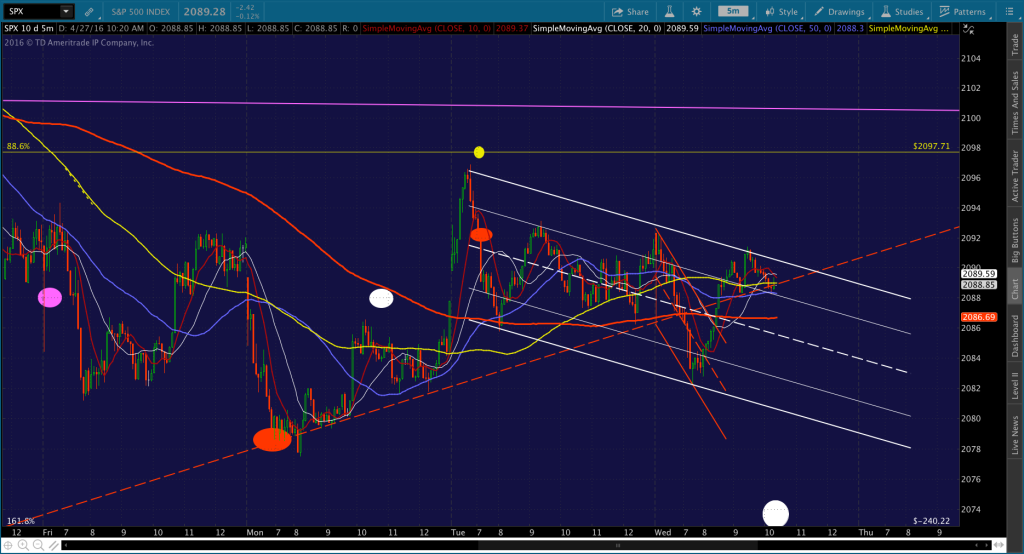Viewport: 1024px width, 554px height.
Task: Open the 5m timeframe selector
Action: pos(734,11)
